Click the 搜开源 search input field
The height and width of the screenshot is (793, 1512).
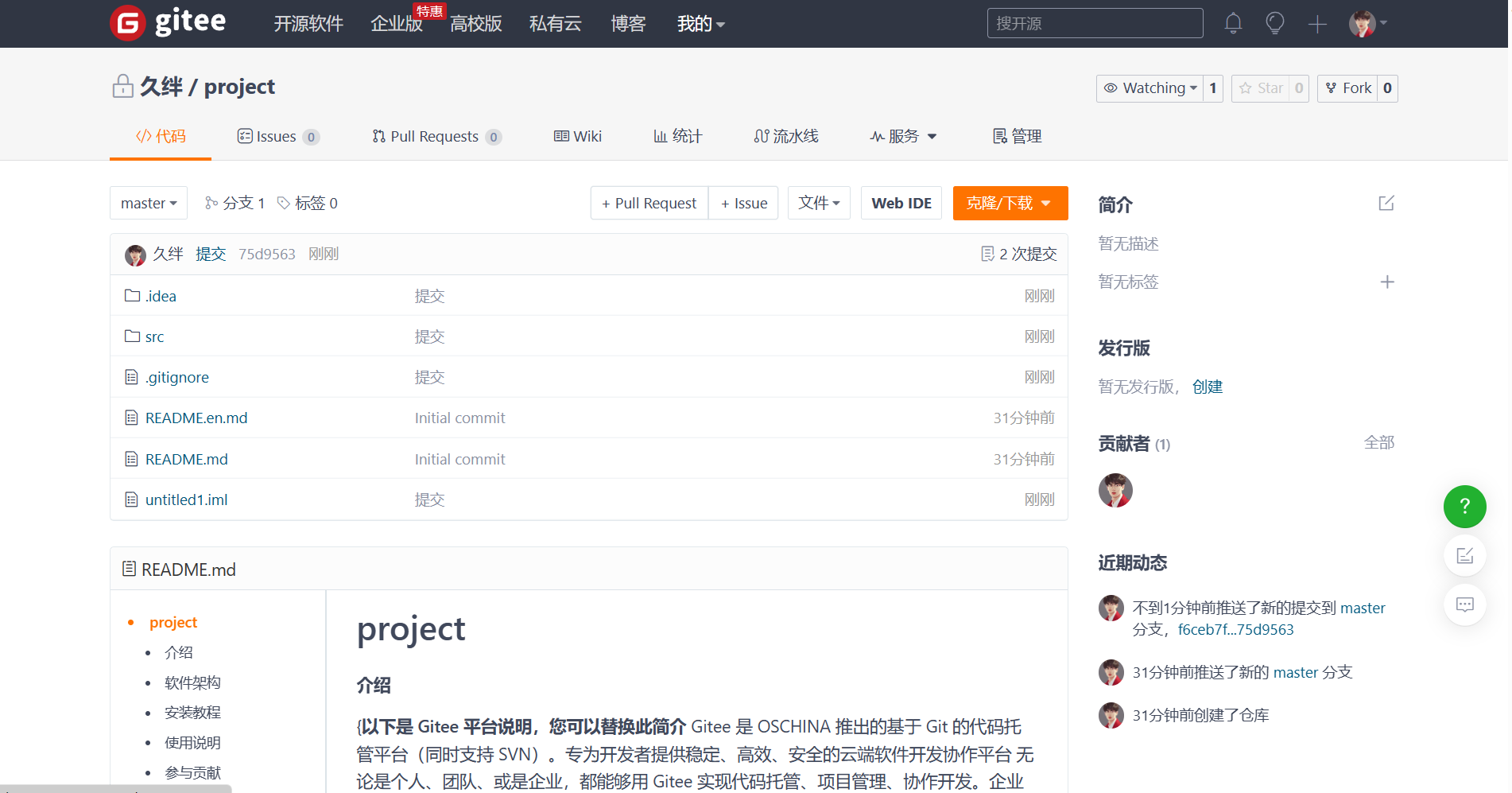(1094, 24)
